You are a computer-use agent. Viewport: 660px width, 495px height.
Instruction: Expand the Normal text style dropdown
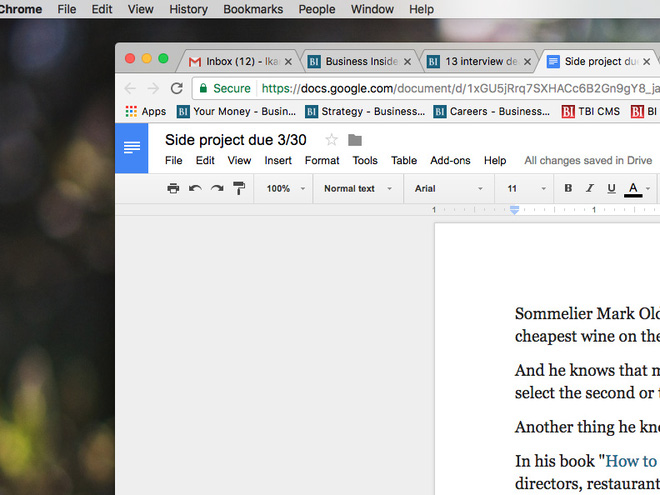point(358,189)
